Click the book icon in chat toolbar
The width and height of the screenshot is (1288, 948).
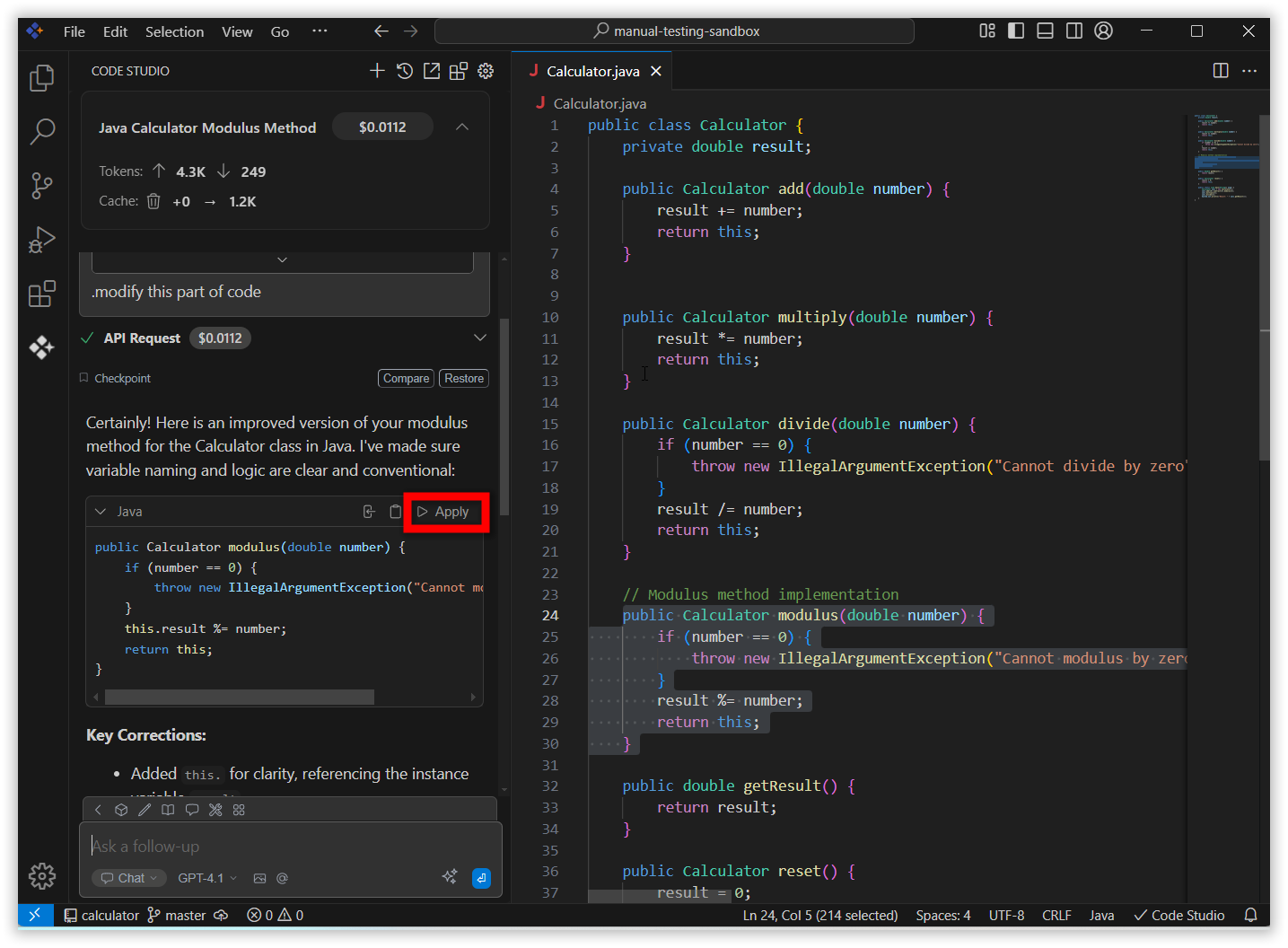click(x=168, y=810)
